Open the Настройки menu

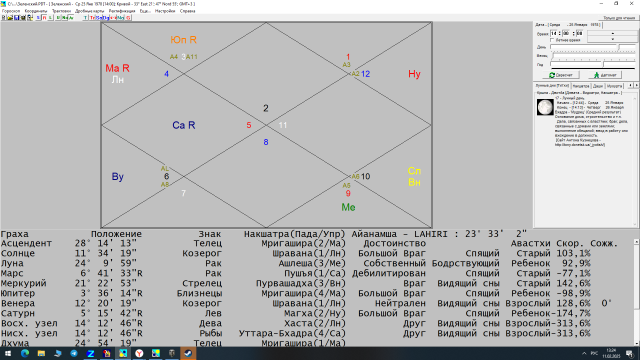pyautogui.click(x=165, y=11)
